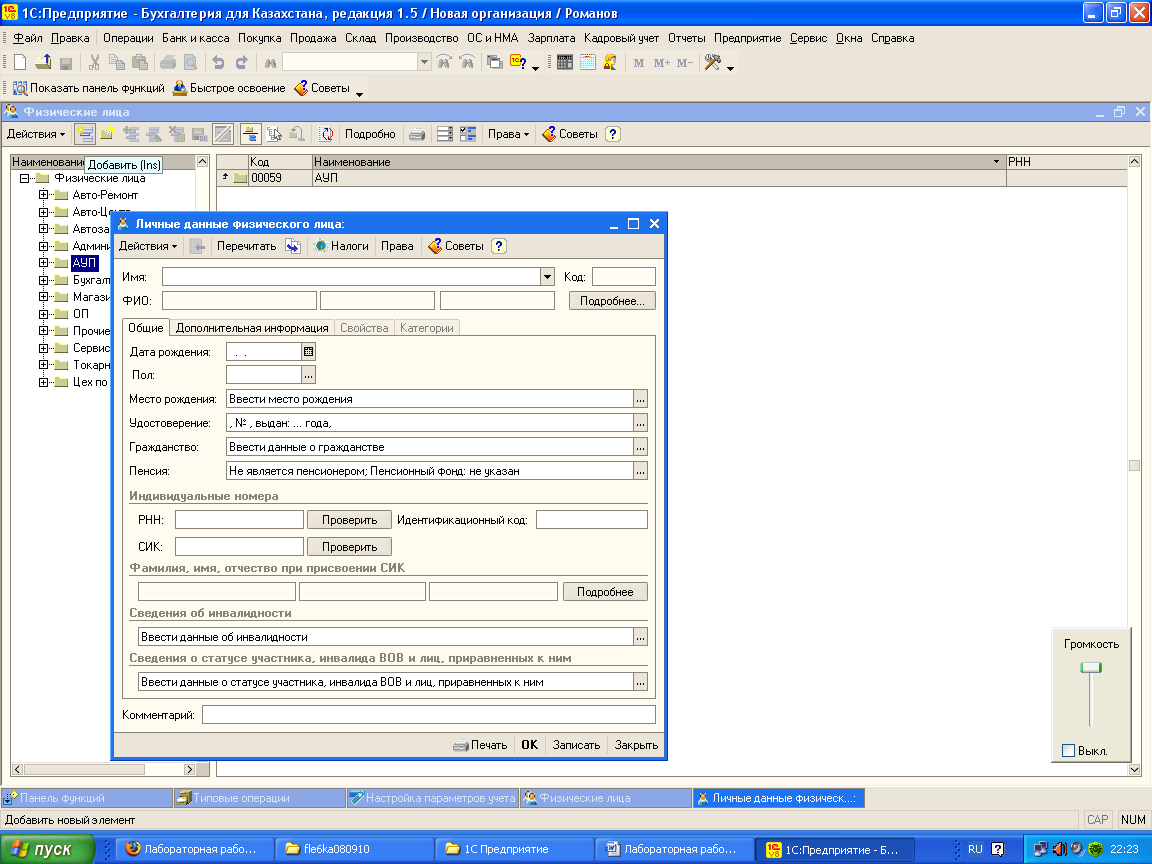The height and width of the screenshot is (864, 1152).
Task: Click the windows list icon in the main toolbar
Action: 495,63
